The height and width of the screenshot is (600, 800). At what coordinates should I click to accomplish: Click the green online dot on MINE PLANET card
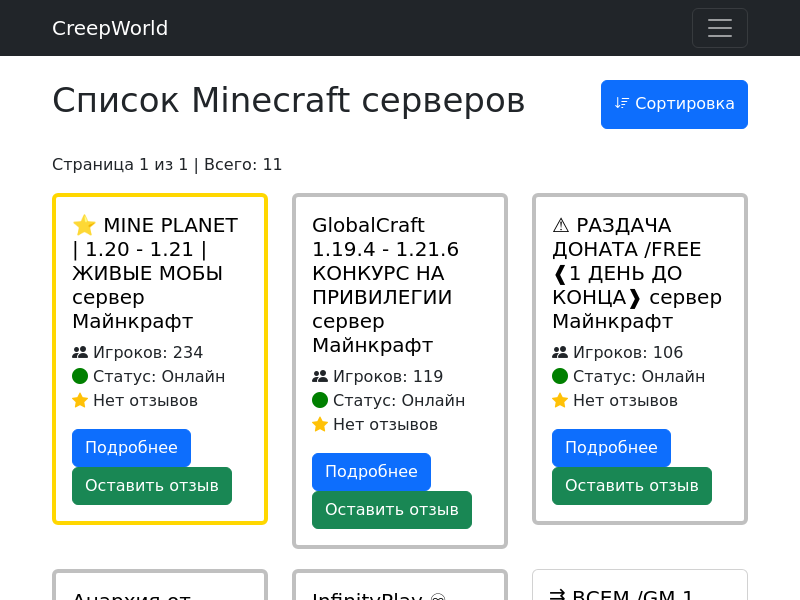(80, 376)
